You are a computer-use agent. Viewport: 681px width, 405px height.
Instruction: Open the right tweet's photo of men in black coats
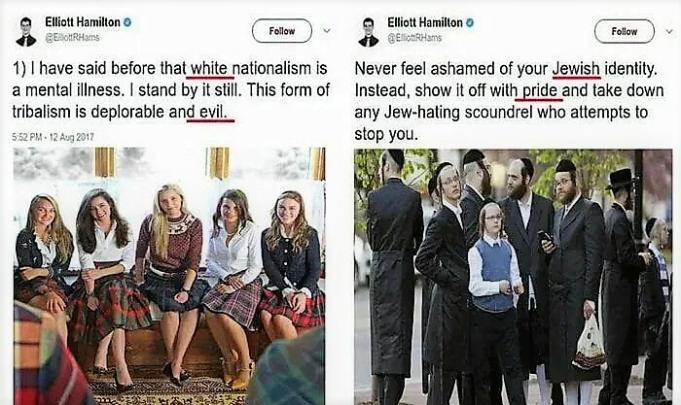(x=513, y=277)
